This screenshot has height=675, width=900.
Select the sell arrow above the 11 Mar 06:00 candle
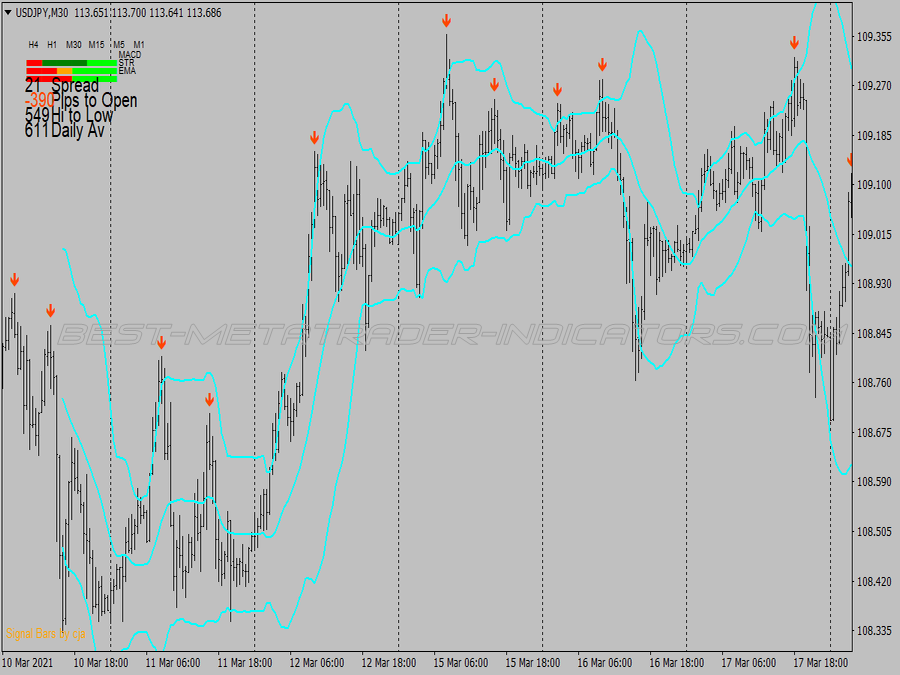[x=161, y=343]
